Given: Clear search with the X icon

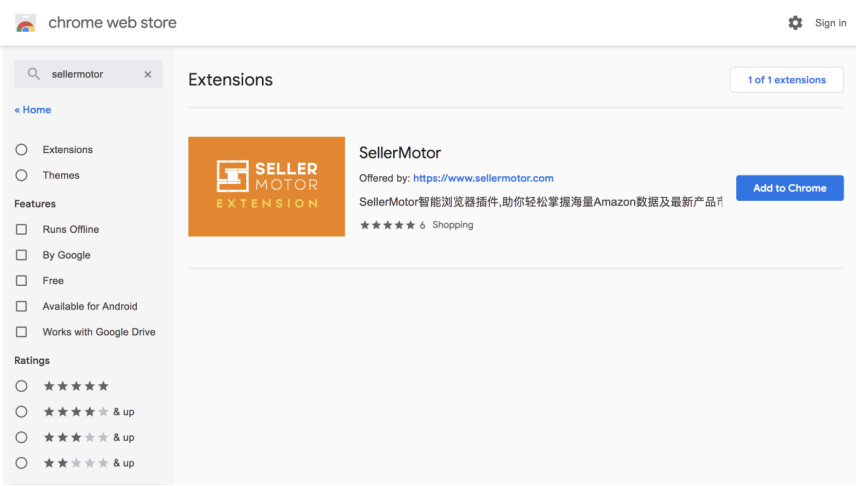Looking at the screenshot, I should (x=148, y=74).
